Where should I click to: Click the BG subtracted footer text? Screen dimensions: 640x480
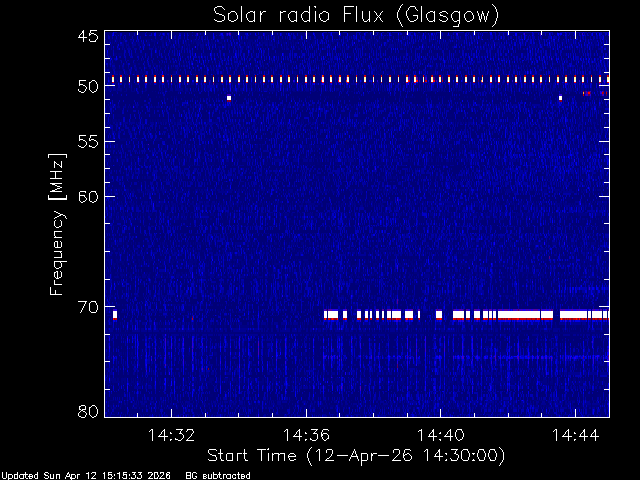(218, 476)
